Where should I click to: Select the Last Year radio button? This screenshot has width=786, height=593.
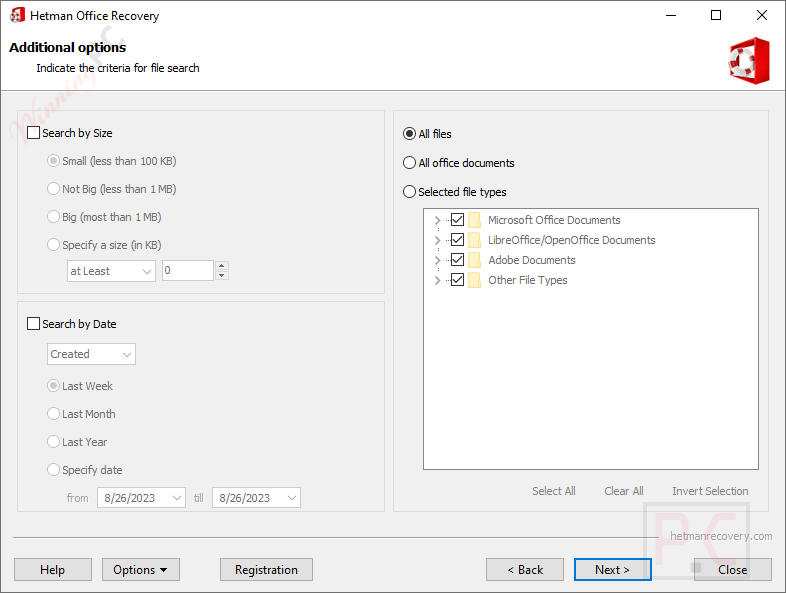click(53, 442)
